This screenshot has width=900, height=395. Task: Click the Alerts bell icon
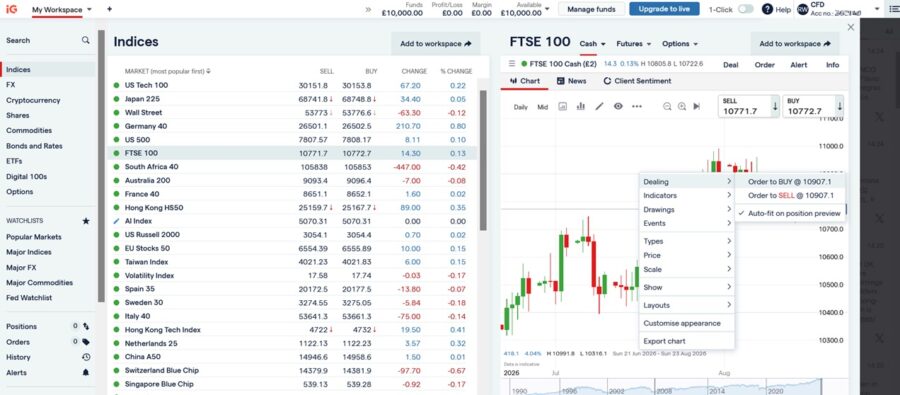pyautogui.click(x=86, y=373)
